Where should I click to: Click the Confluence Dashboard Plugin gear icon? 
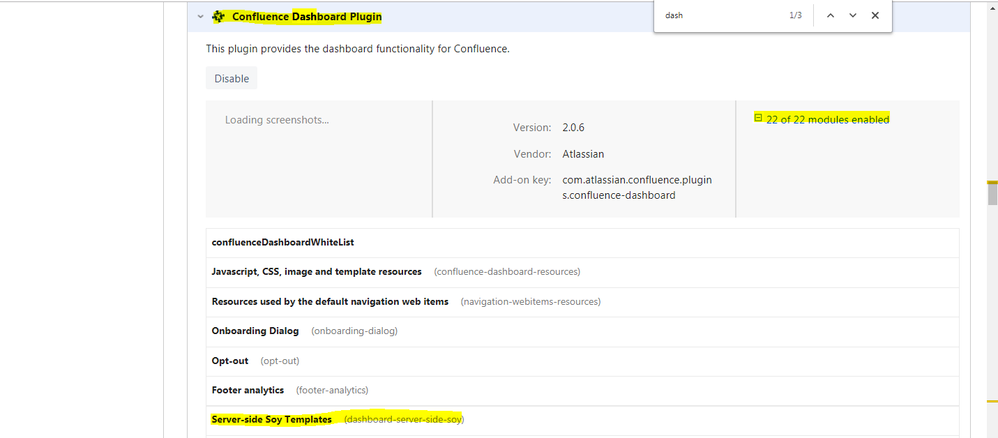218,17
